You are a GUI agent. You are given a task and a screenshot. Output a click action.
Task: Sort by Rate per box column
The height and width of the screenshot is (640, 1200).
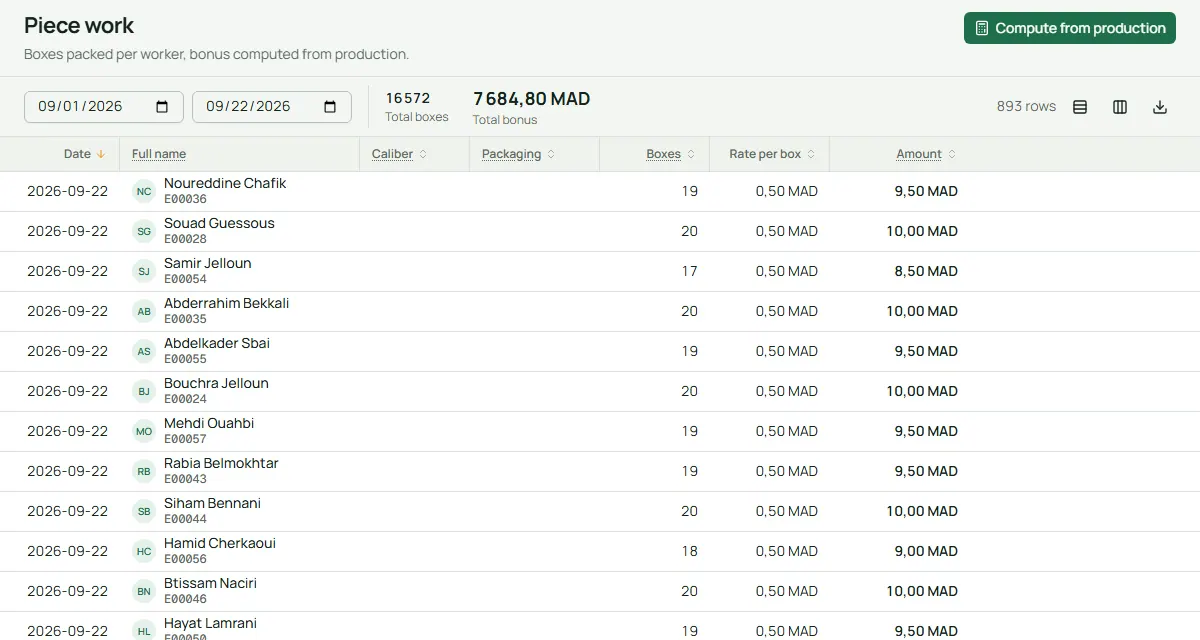tap(772, 154)
